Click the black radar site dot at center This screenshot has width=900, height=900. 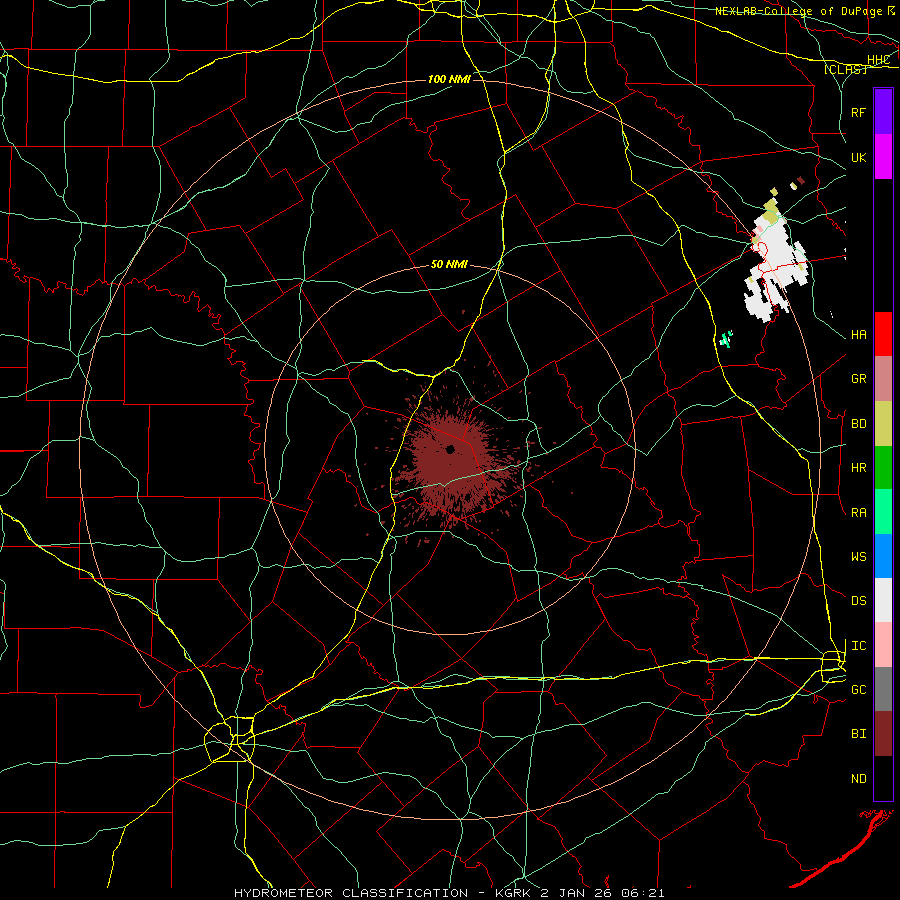[x=451, y=449]
